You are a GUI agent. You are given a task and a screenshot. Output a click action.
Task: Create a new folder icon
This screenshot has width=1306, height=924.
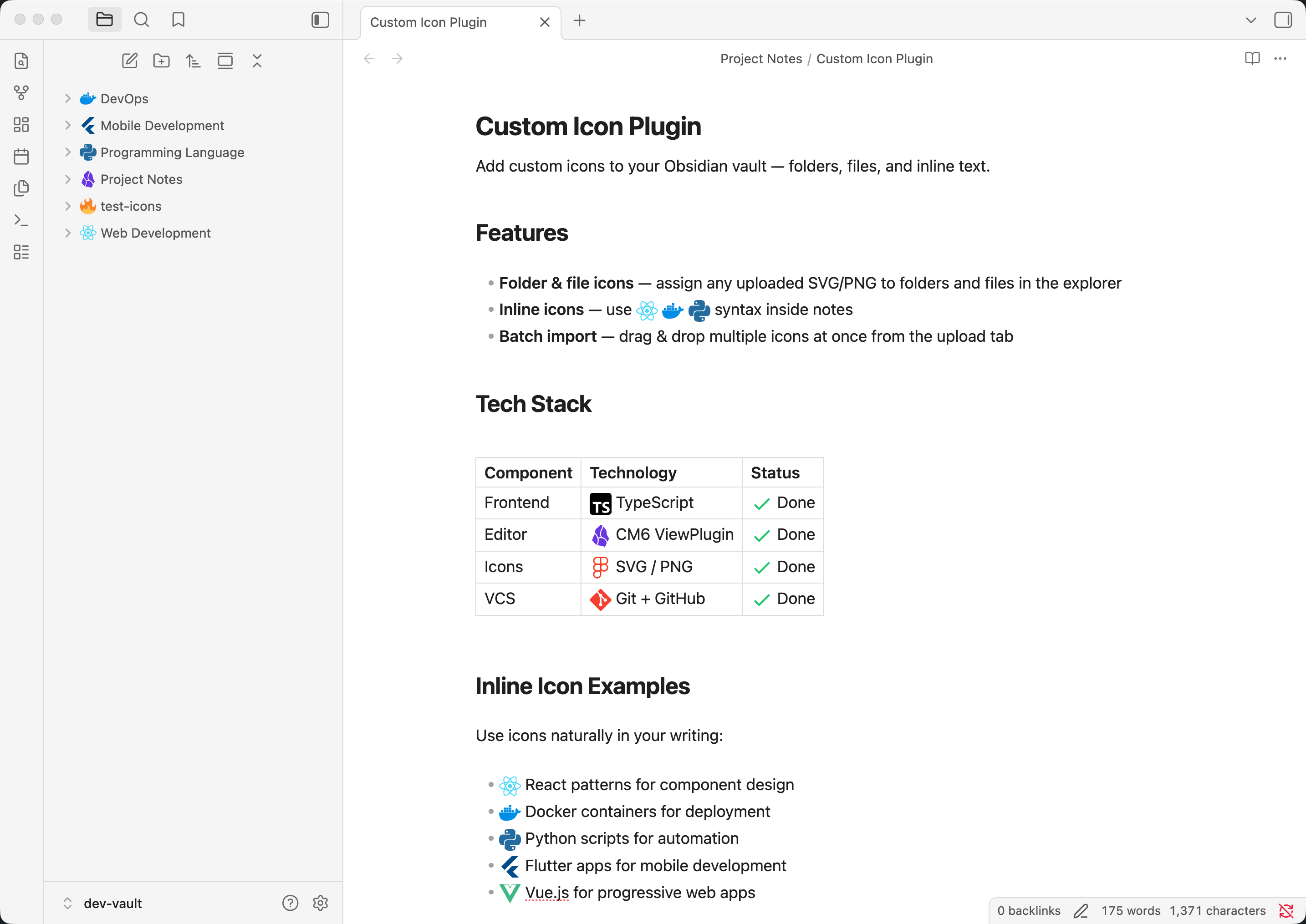pos(162,61)
